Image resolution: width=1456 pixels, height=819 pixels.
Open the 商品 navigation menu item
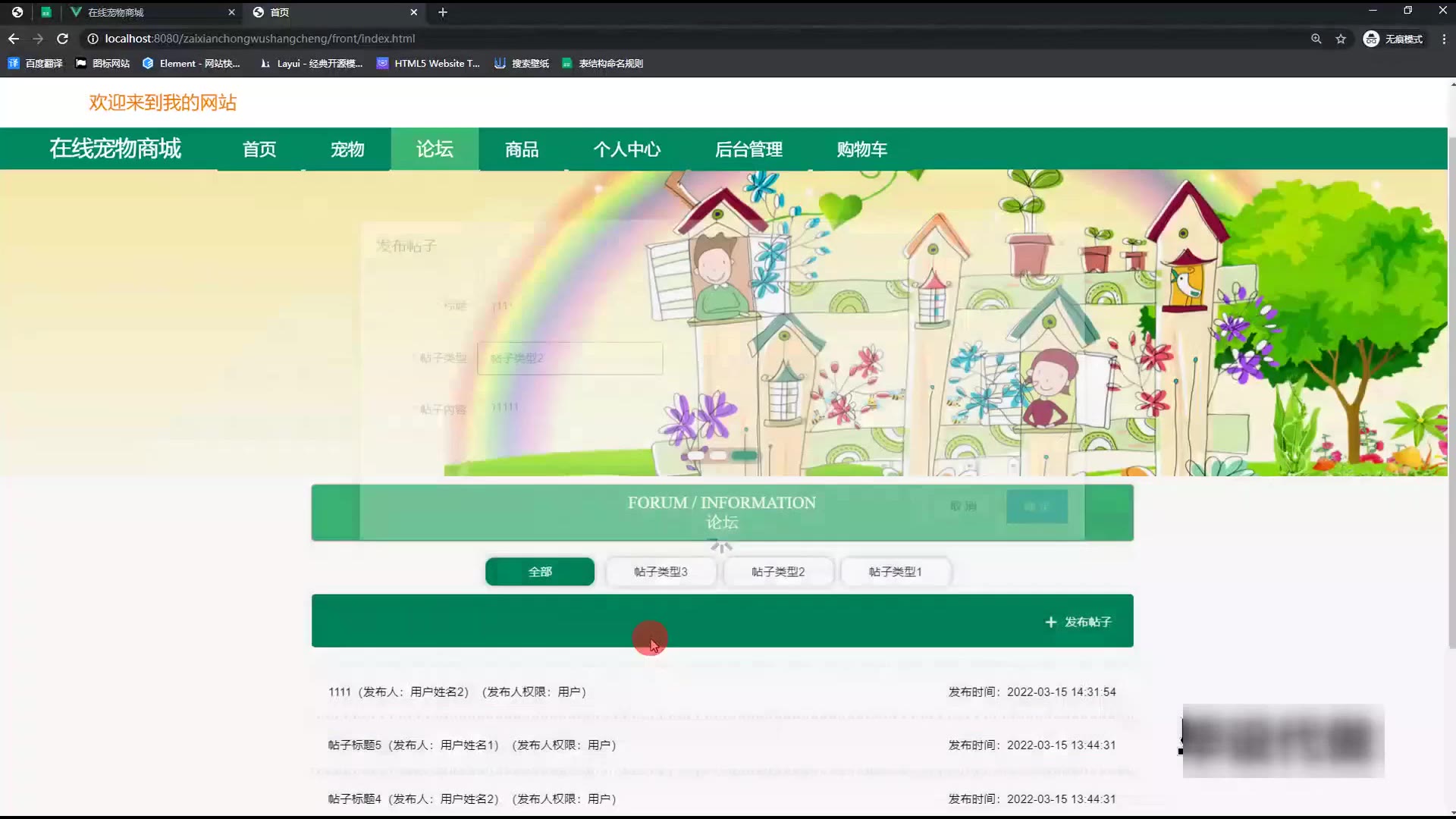(522, 149)
